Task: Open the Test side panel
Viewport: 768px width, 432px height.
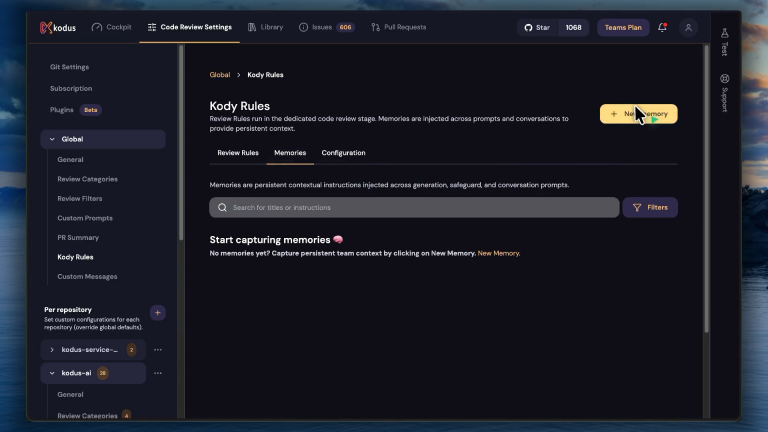Action: [724, 41]
